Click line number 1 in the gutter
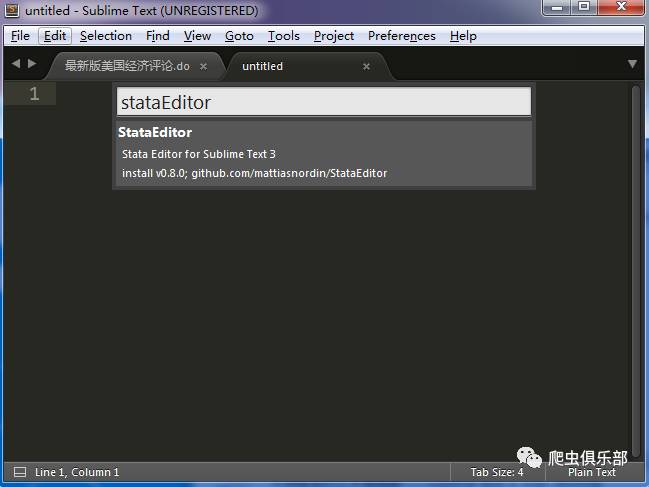The image size is (649, 487). pos(34,94)
